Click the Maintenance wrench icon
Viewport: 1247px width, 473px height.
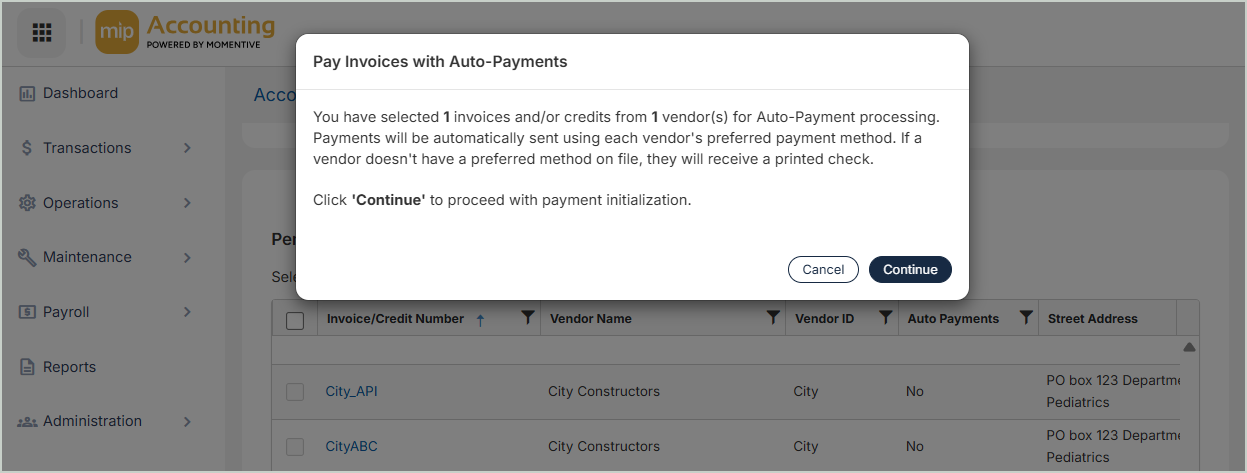pyautogui.click(x=27, y=257)
